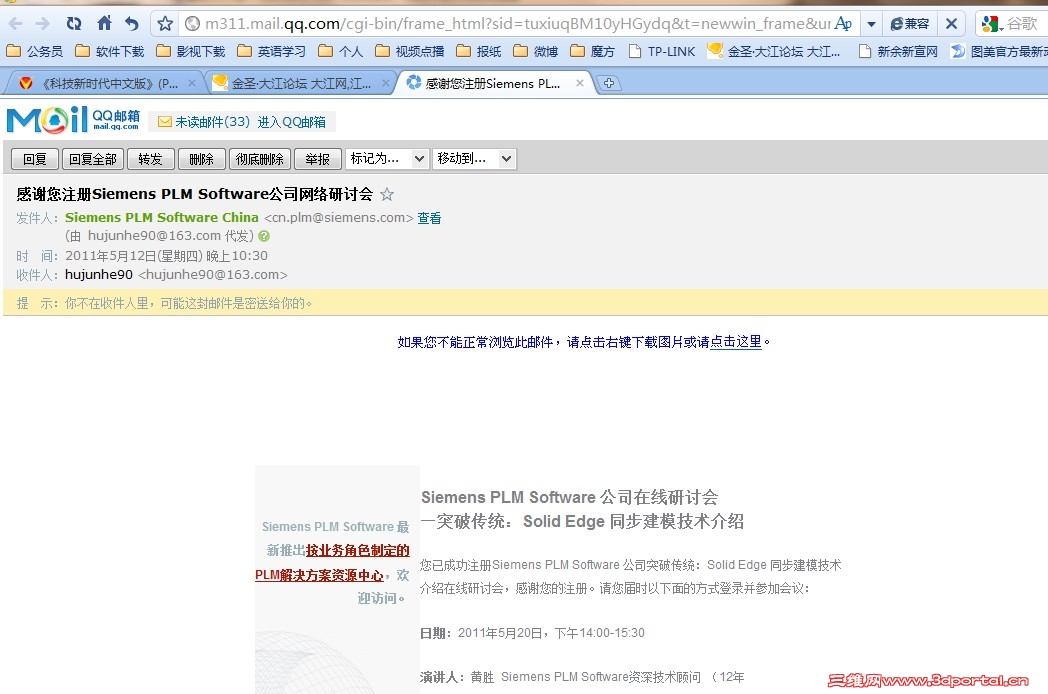
Task: Click the green help icon after 代发
Action: [x=264, y=236]
